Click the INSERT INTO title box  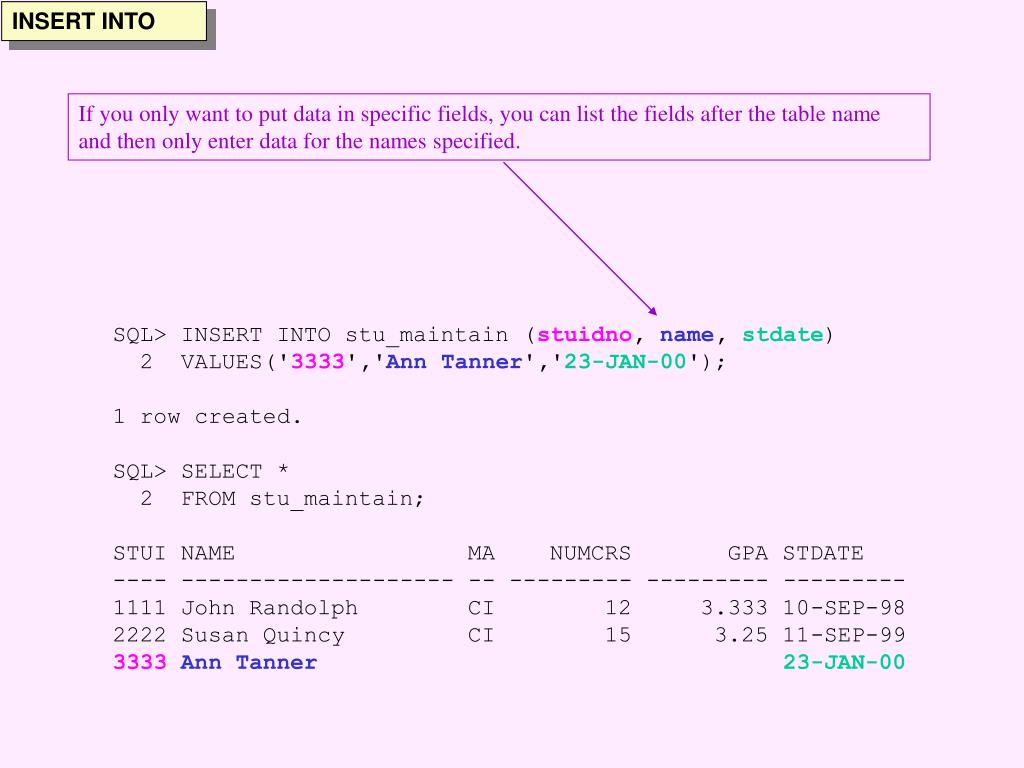tap(104, 22)
